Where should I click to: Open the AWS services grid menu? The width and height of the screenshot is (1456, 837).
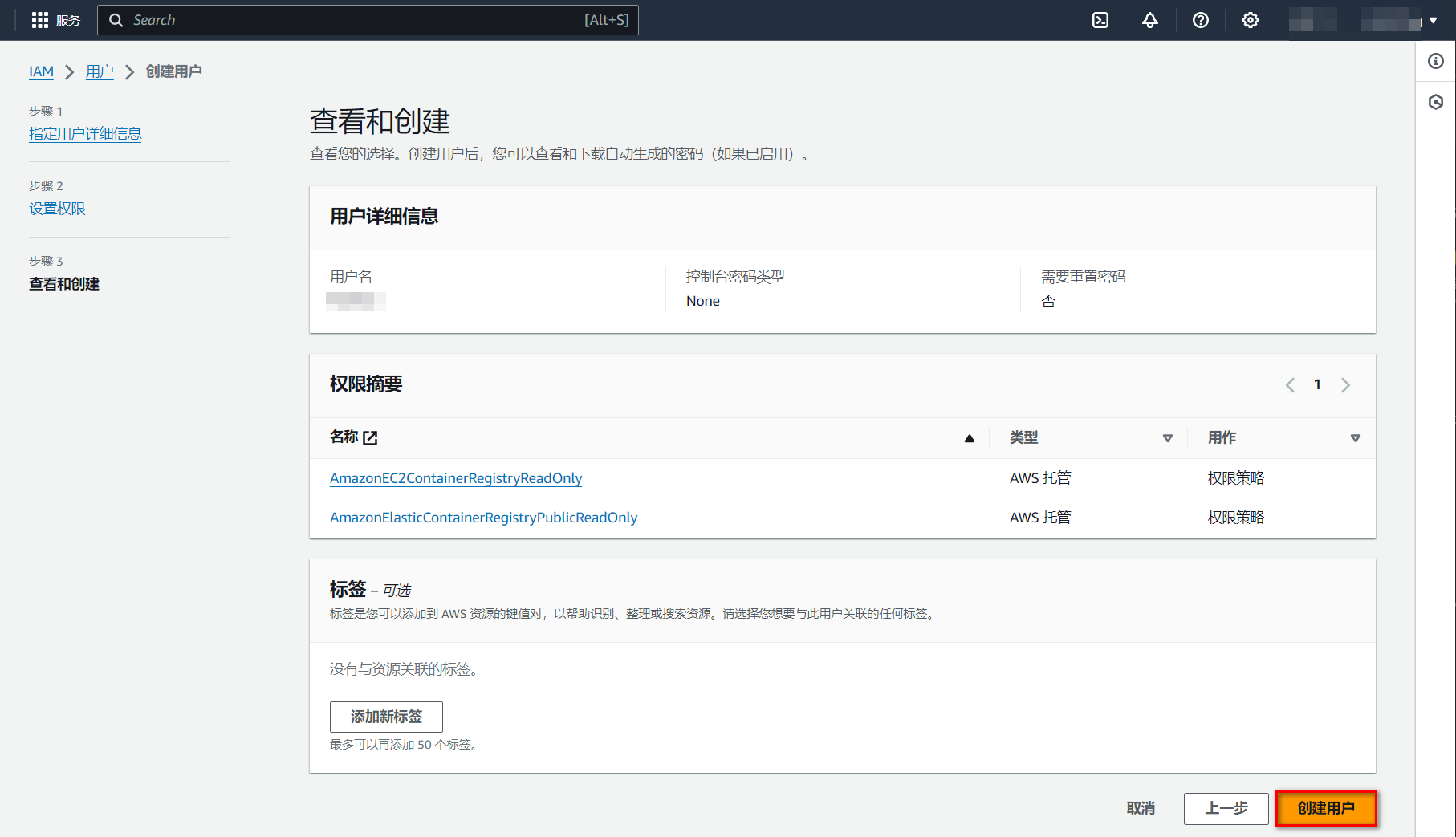point(40,20)
